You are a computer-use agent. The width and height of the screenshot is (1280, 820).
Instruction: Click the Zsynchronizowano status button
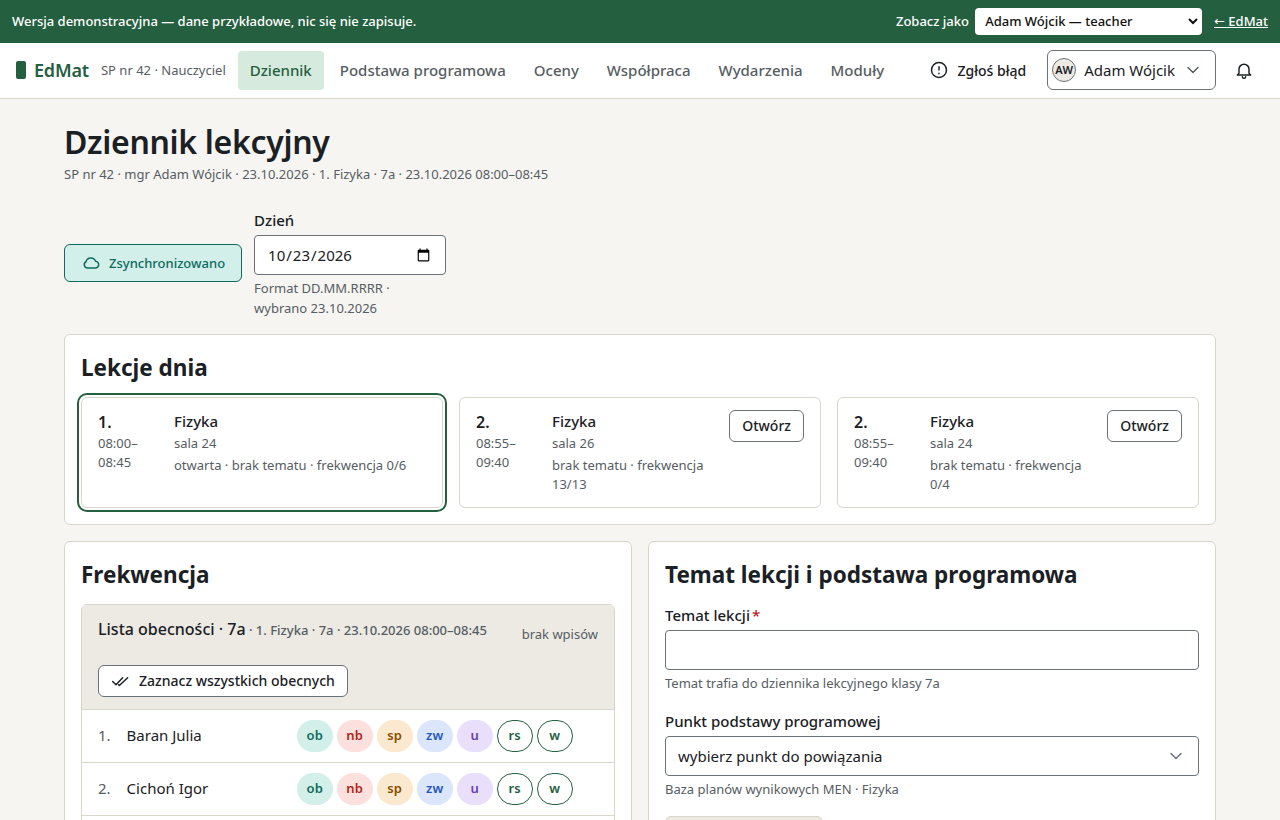(x=153, y=263)
